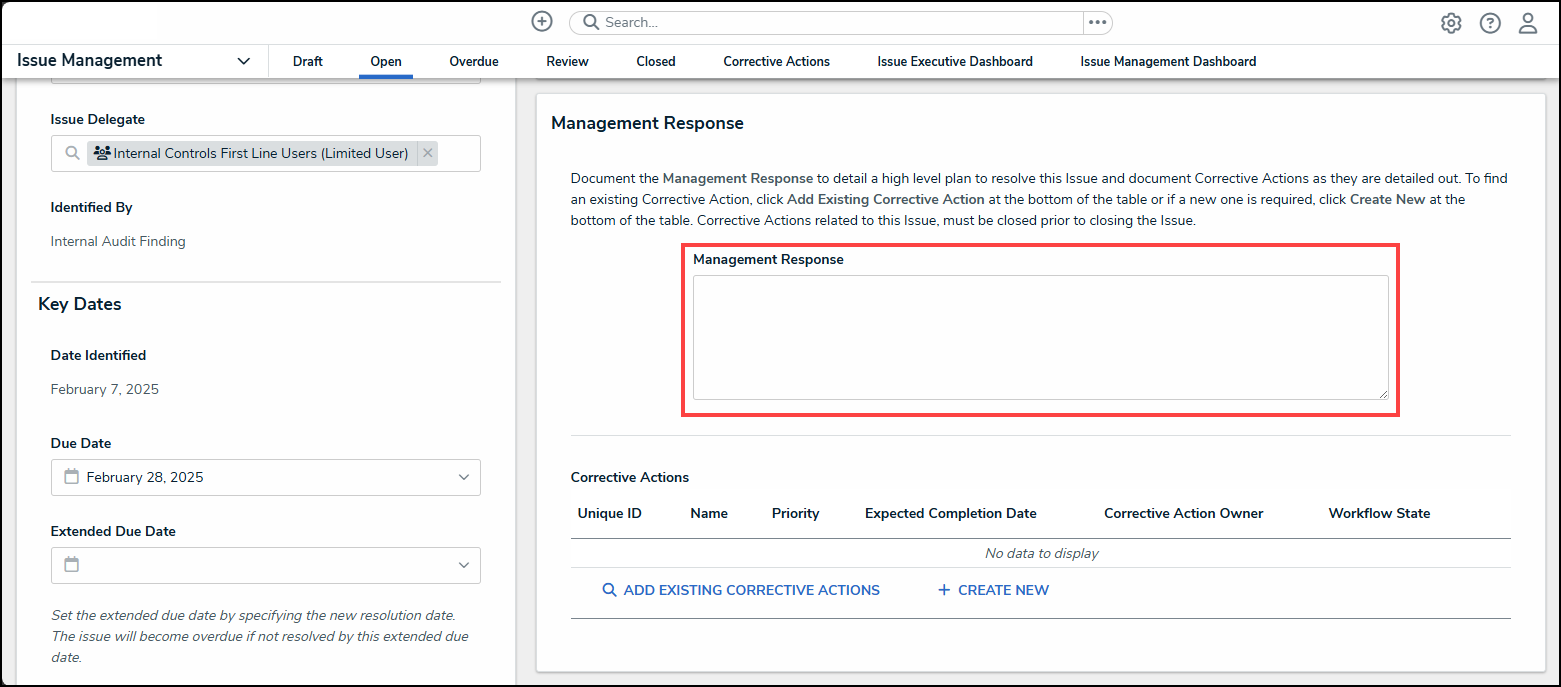
Task: Open the user profile icon
Action: (1527, 23)
